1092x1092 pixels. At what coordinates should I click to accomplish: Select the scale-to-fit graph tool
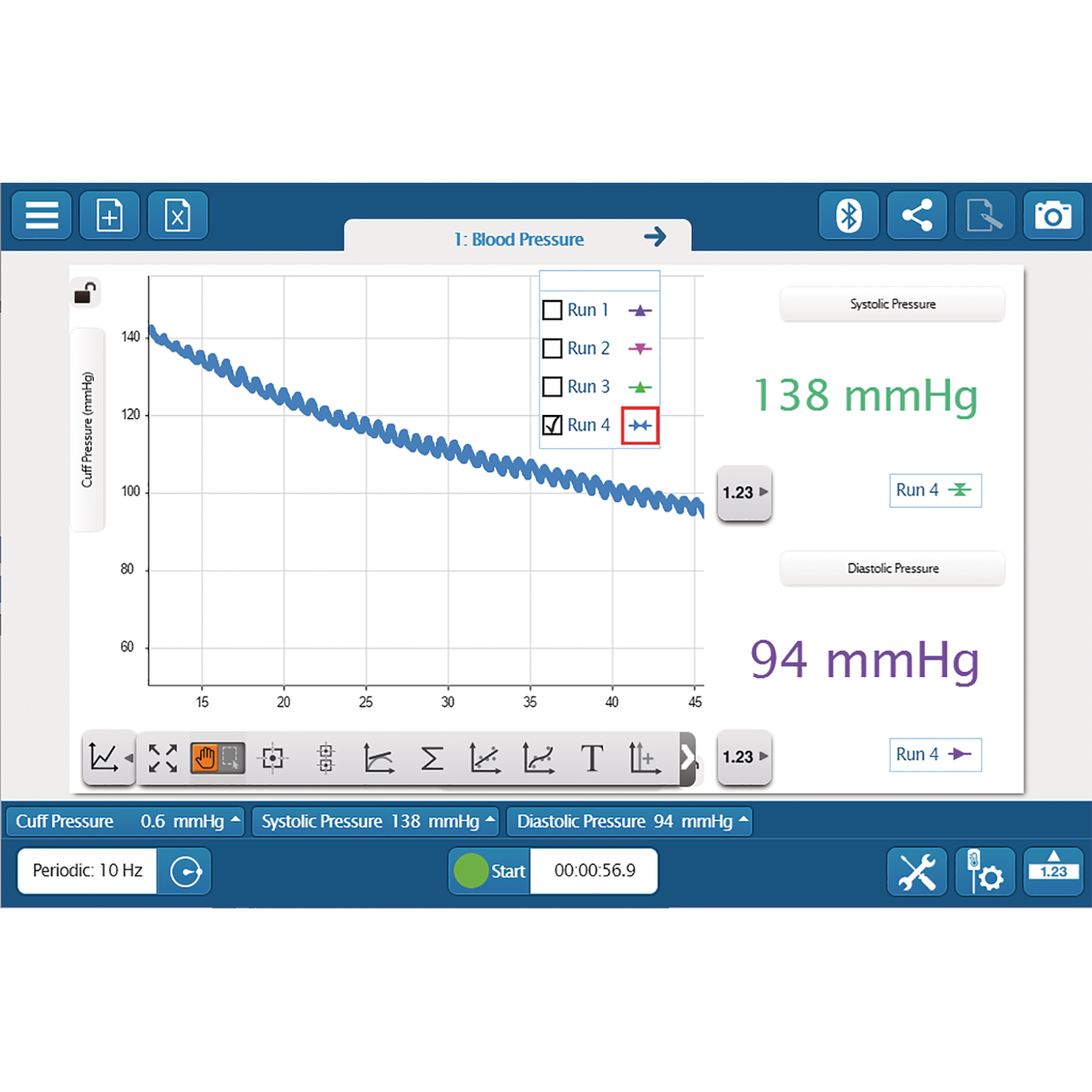pyautogui.click(x=162, y=758)
